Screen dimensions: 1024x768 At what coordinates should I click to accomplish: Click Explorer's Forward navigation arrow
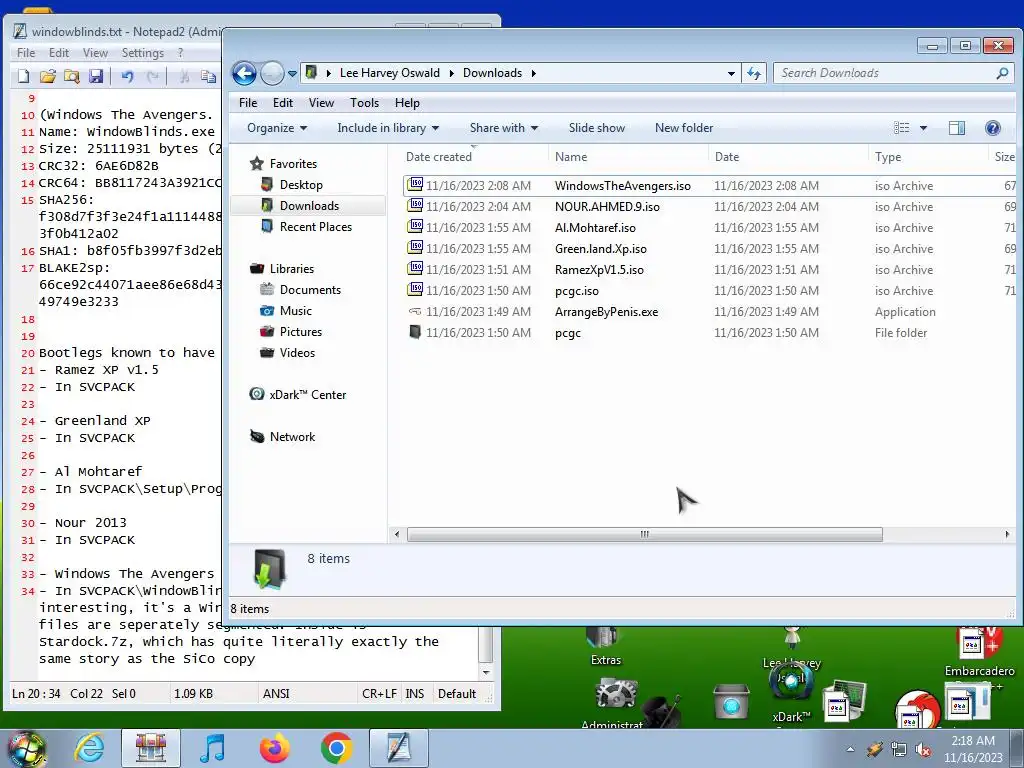(x=272, y=73)
